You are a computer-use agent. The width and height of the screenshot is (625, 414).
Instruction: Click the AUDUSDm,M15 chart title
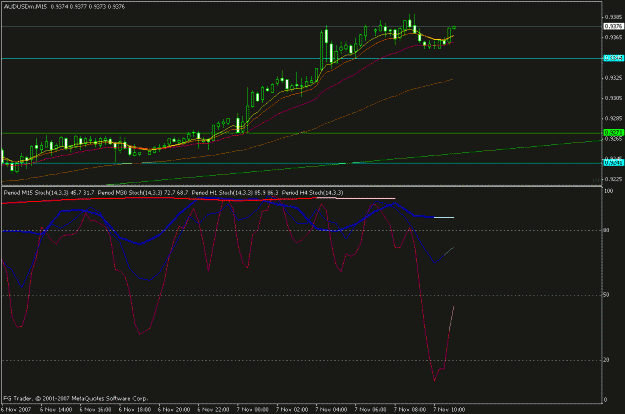25,7
